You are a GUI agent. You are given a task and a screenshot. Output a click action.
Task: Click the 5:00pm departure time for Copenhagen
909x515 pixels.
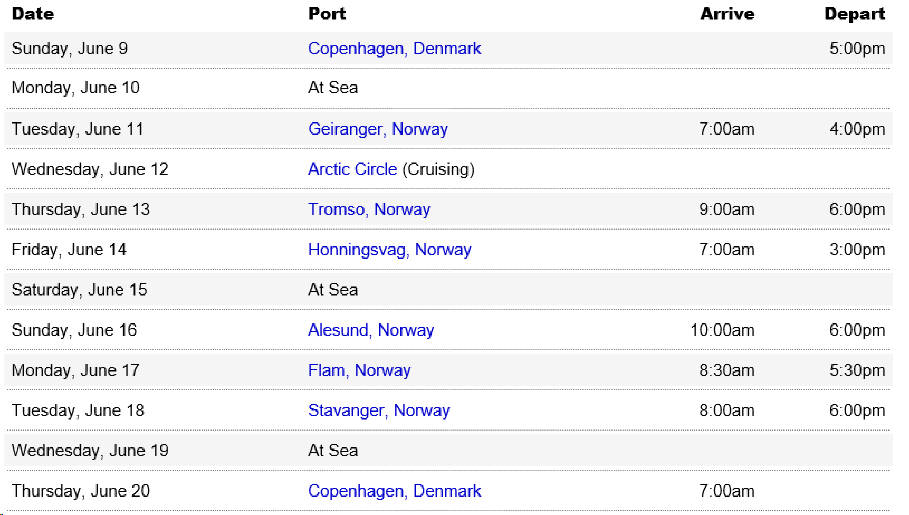[857, 49]
